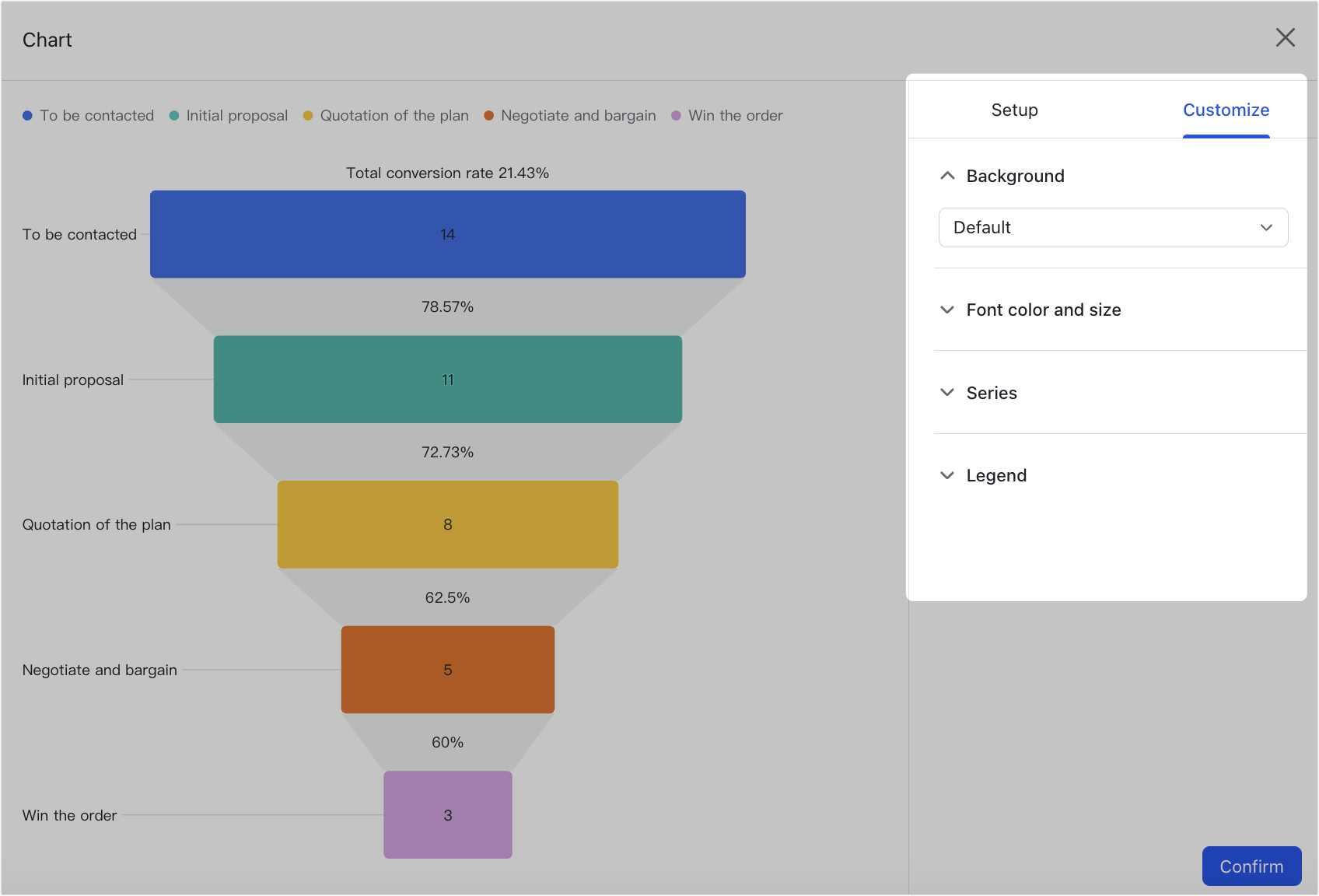Click the blue "To be contacted" legend dot
Image resolution: width=1319 pixels, height=896 pixels.
click(x=27, y=115)
